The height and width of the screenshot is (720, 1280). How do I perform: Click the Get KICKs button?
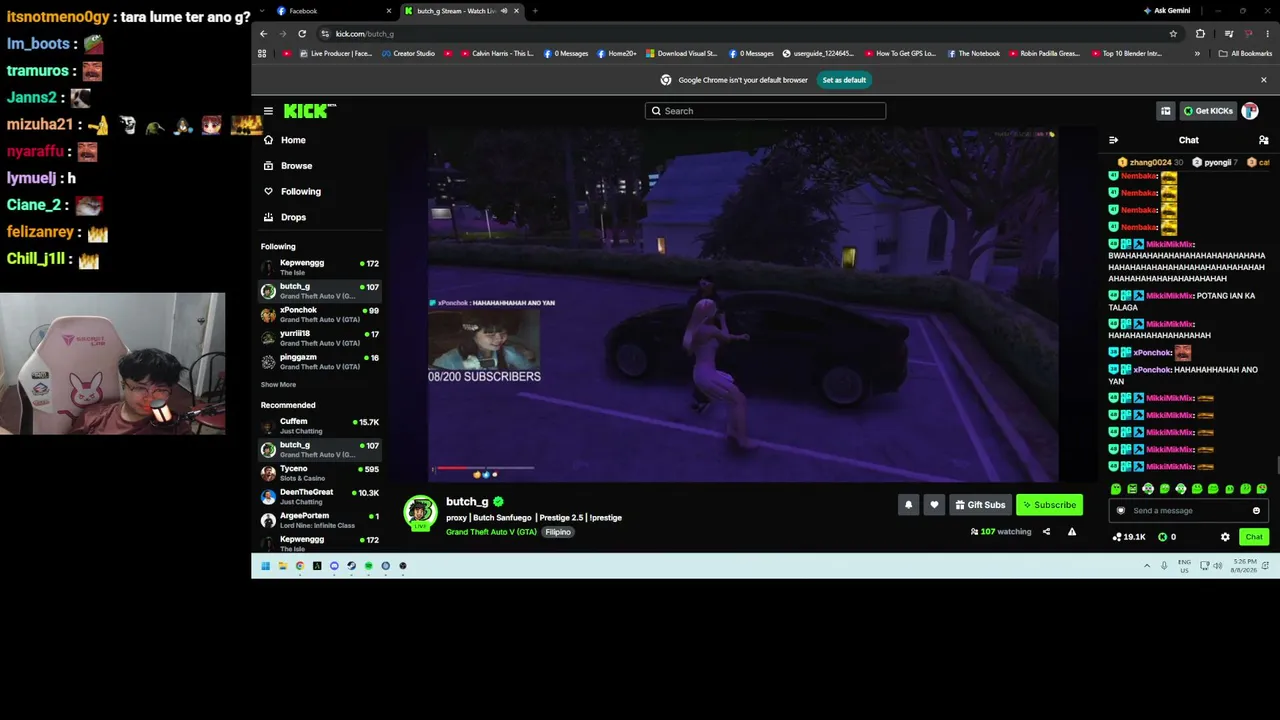pos(1208,111)
